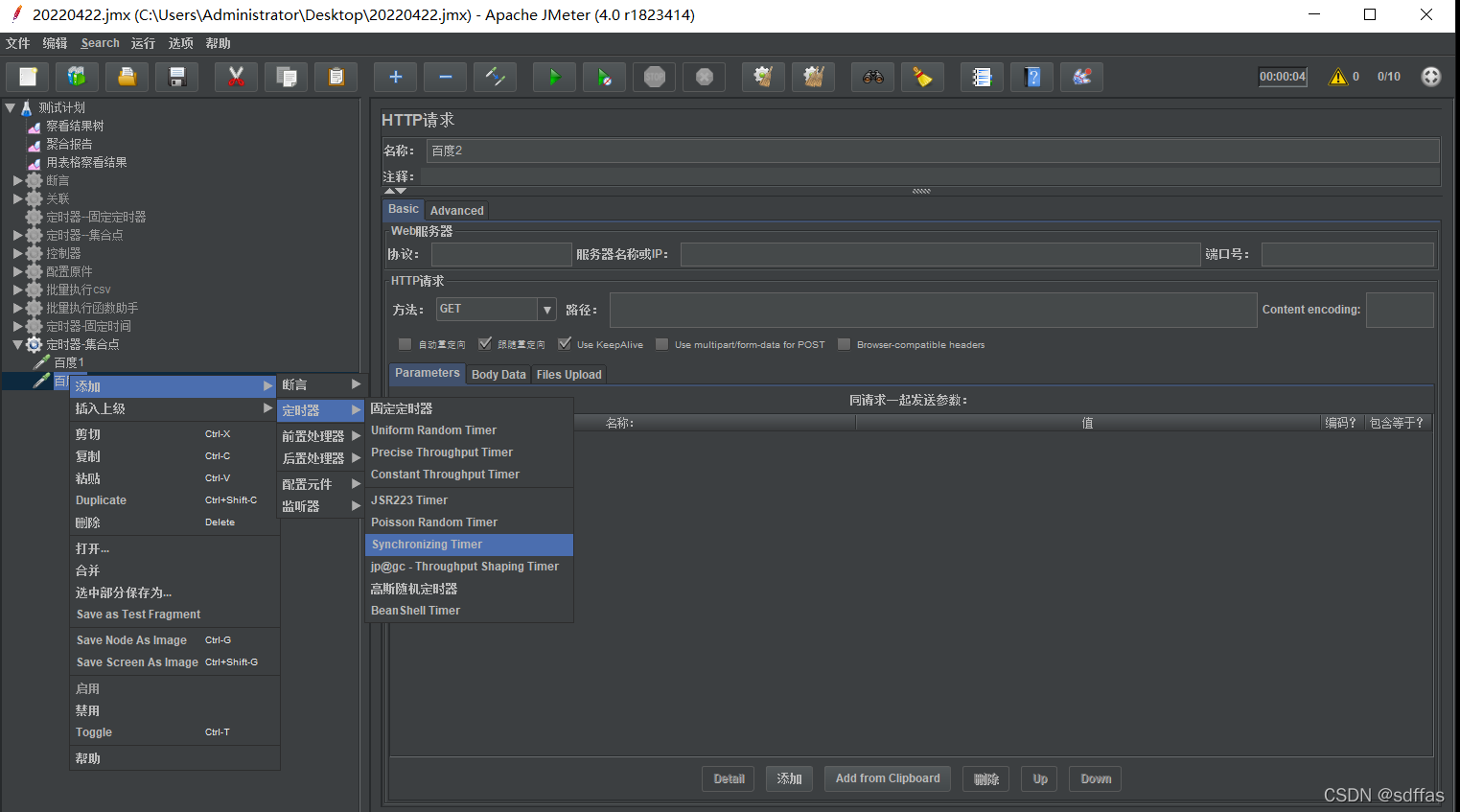Collapse the 测试计划 tree node

click(10, 108)
